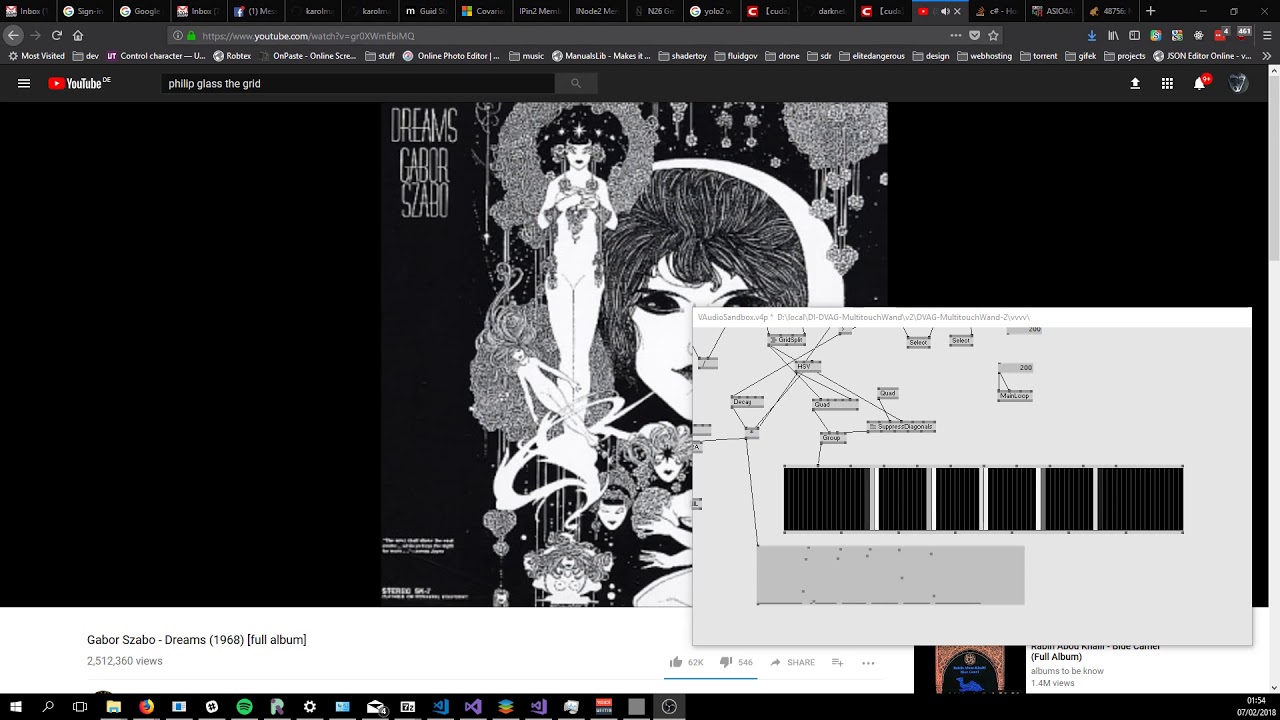Click the JSON Editor Online bookmark
This screenshot has width=1280, height=720.
[x=1202, y=56]
